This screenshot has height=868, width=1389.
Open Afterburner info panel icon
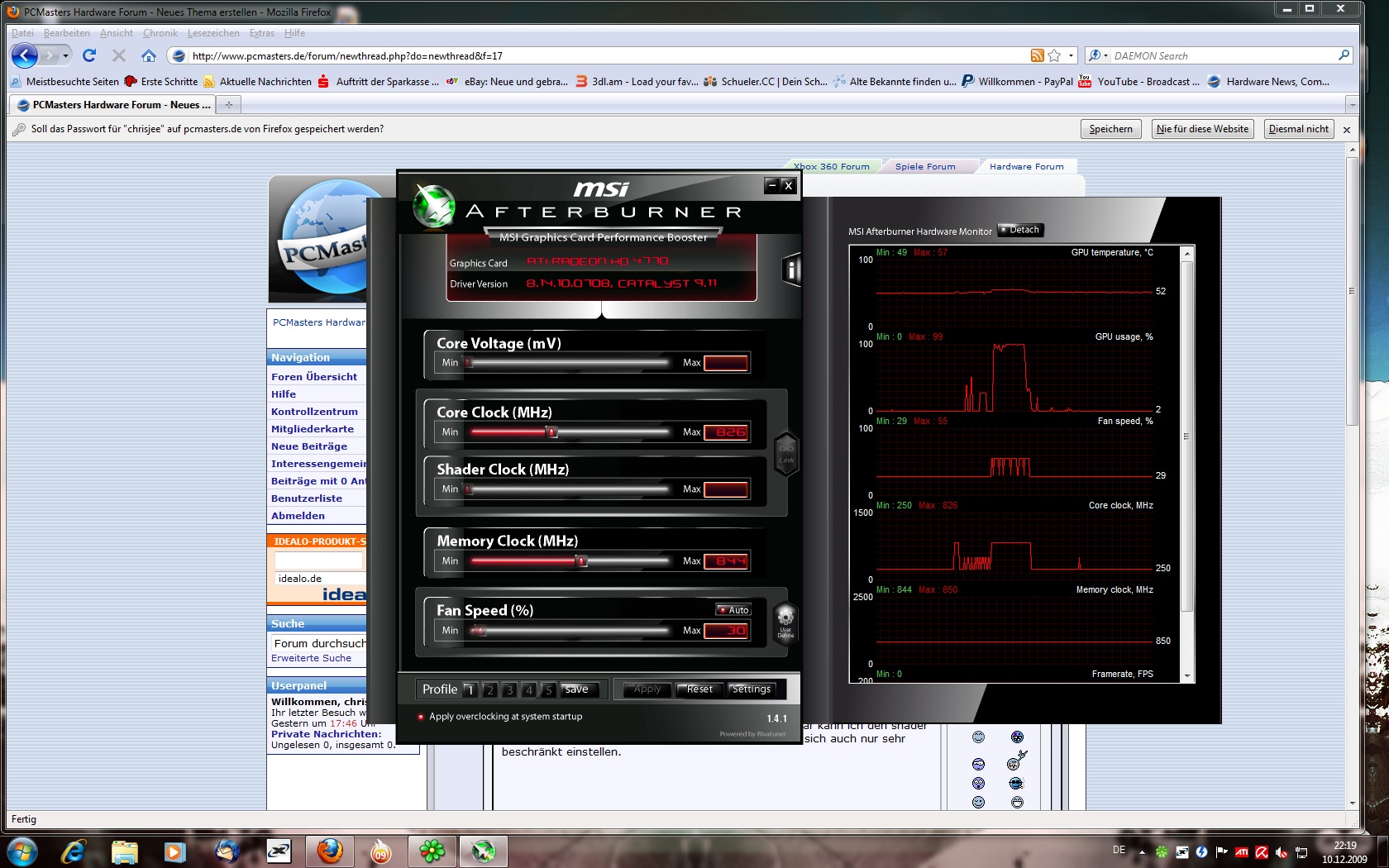pos(791,269)
